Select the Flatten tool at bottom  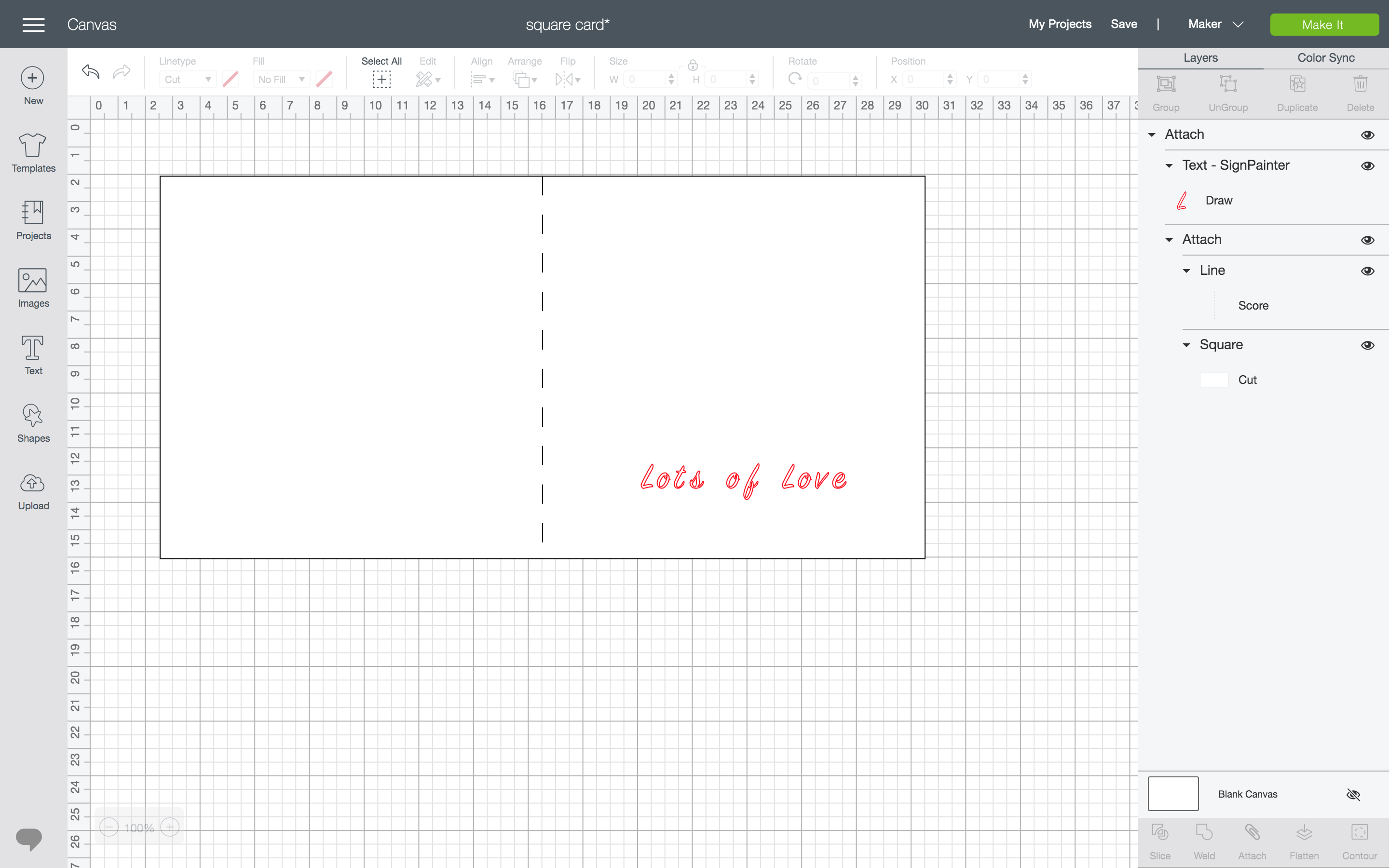tap(1303, 840)
